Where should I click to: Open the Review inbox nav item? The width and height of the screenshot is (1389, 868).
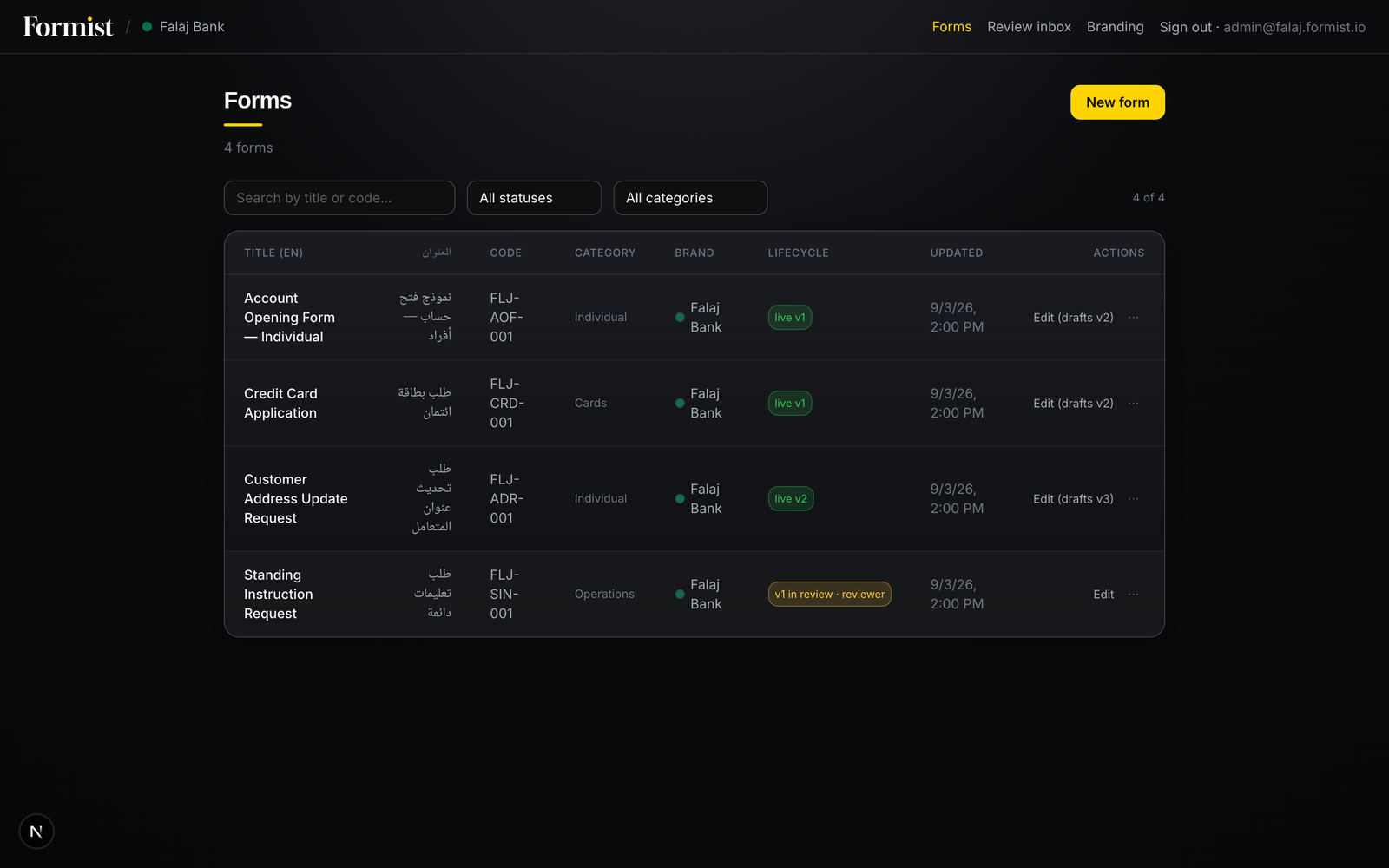point(1029,27)
